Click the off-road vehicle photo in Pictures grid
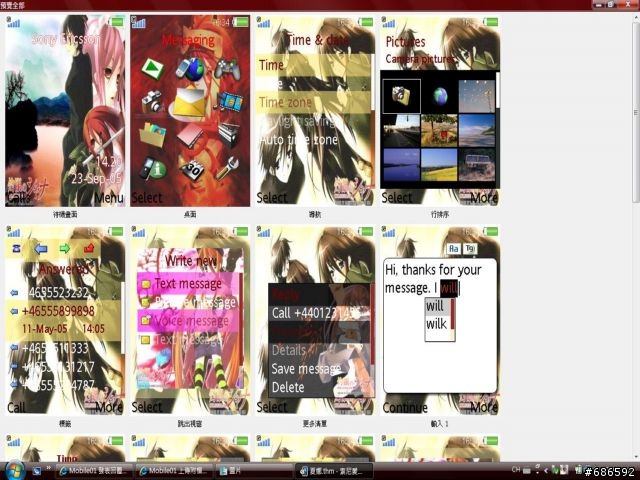Viewport: 640px width, 480px height. point(477,164)
